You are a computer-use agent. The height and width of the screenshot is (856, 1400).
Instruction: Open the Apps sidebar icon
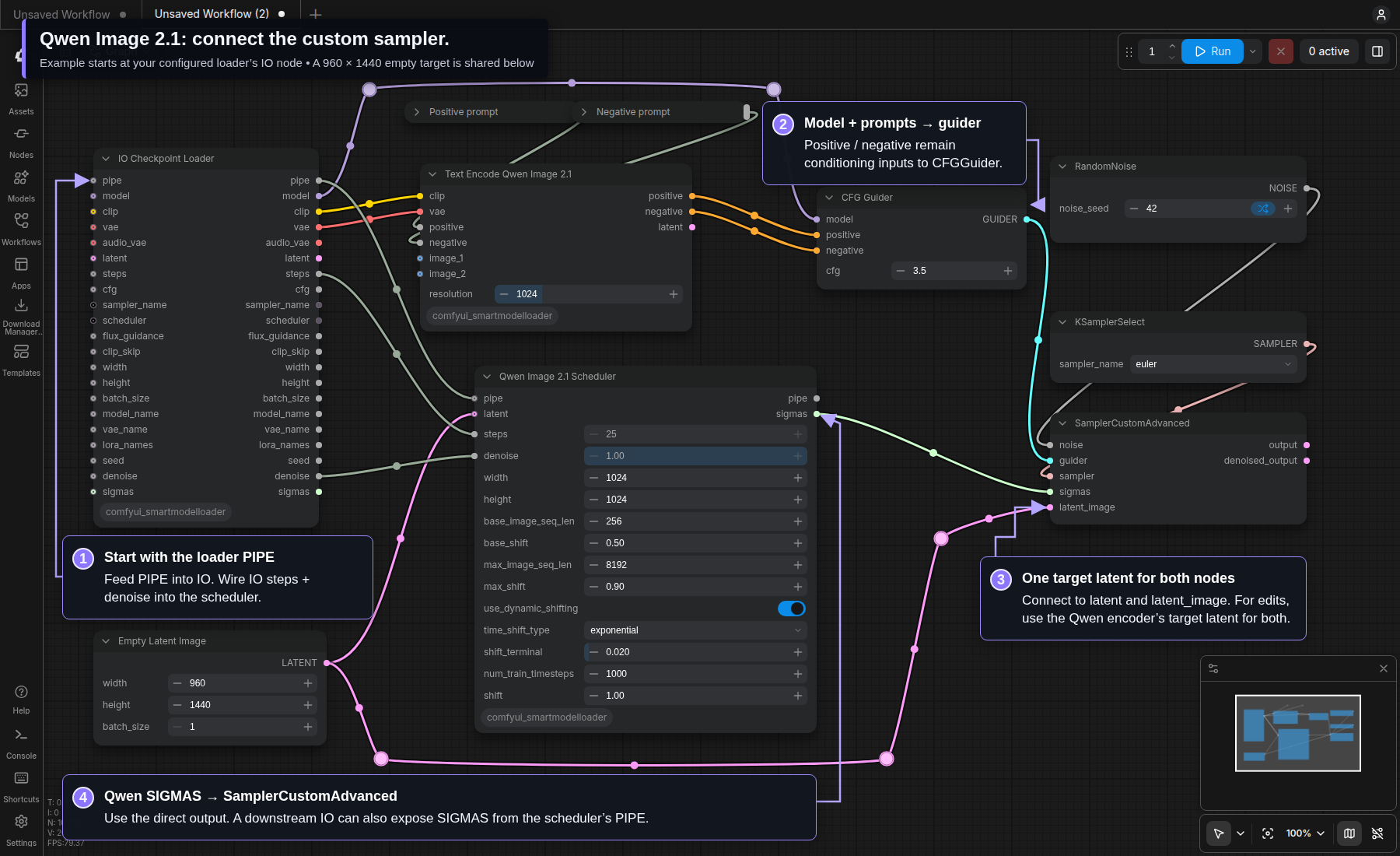pyautogui.click(x=21, y=272)
